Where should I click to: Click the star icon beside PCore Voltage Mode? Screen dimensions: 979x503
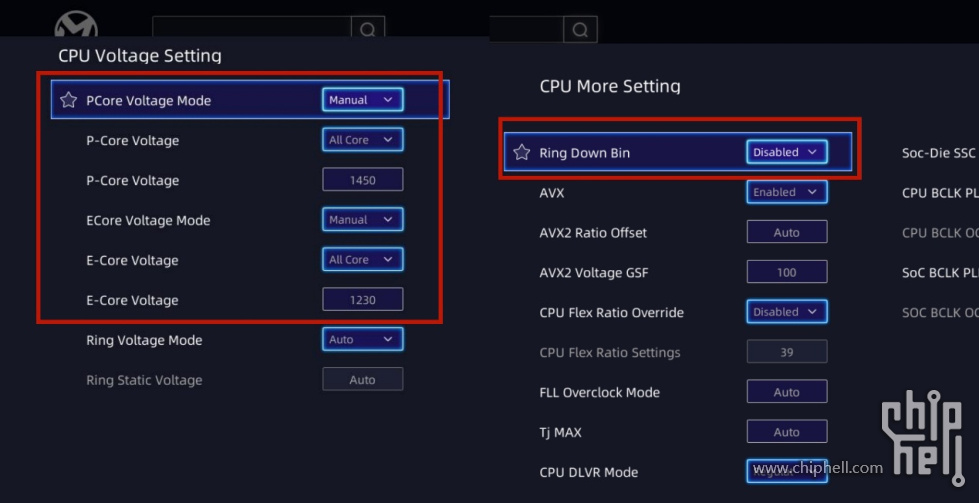pyautogui.click(x=68, y=100)
